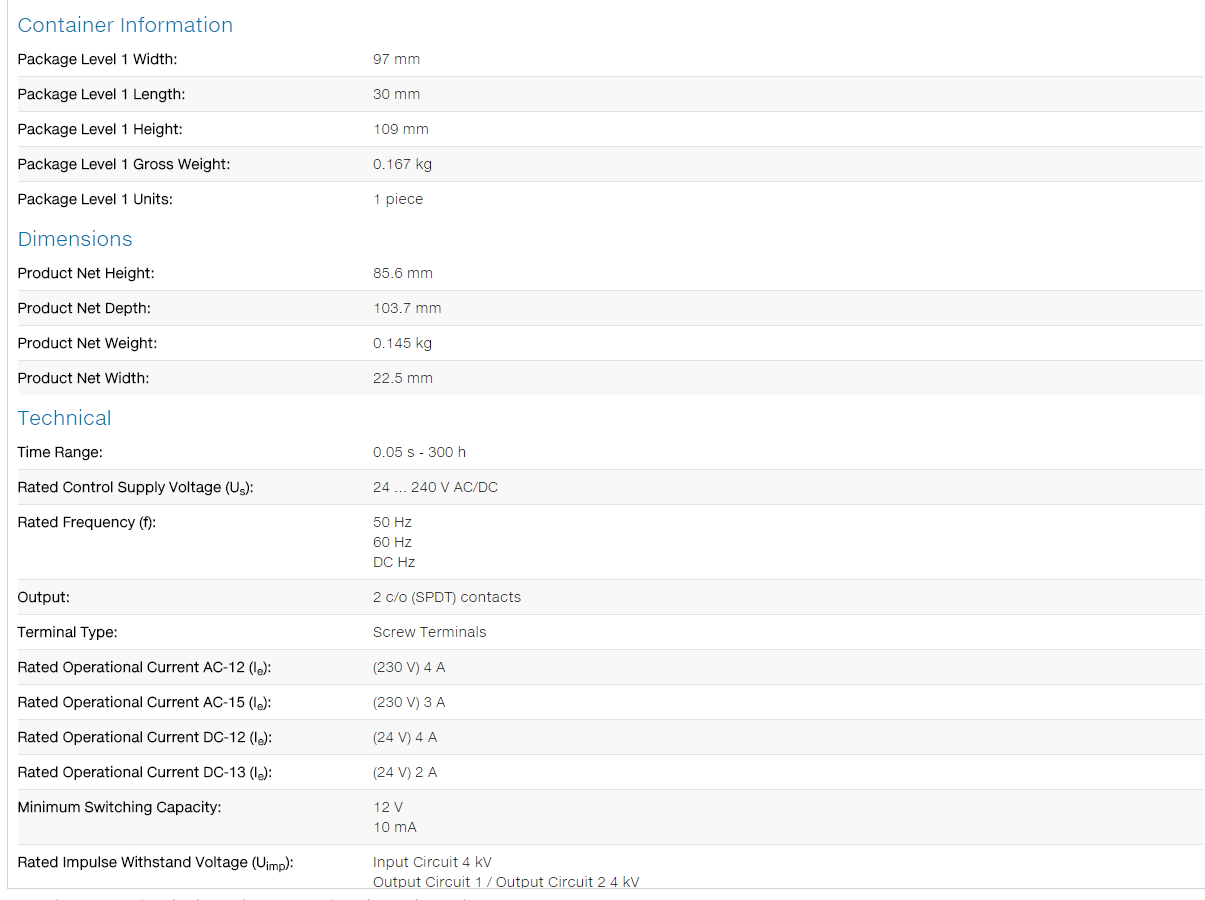
Task: Select the Rated Control Supply Voltage label
Action: click(x=135, y=488)
